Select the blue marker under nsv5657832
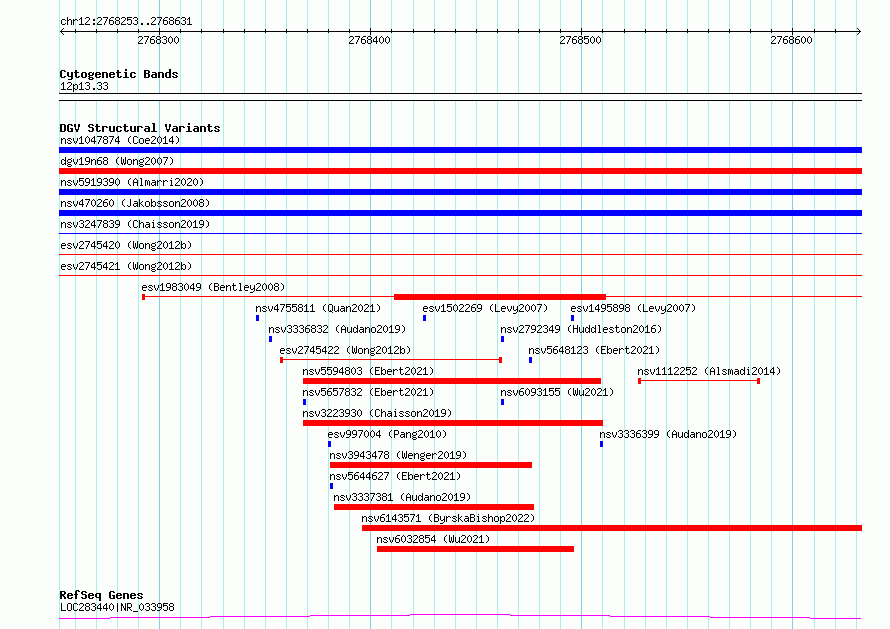 point(305,402)
